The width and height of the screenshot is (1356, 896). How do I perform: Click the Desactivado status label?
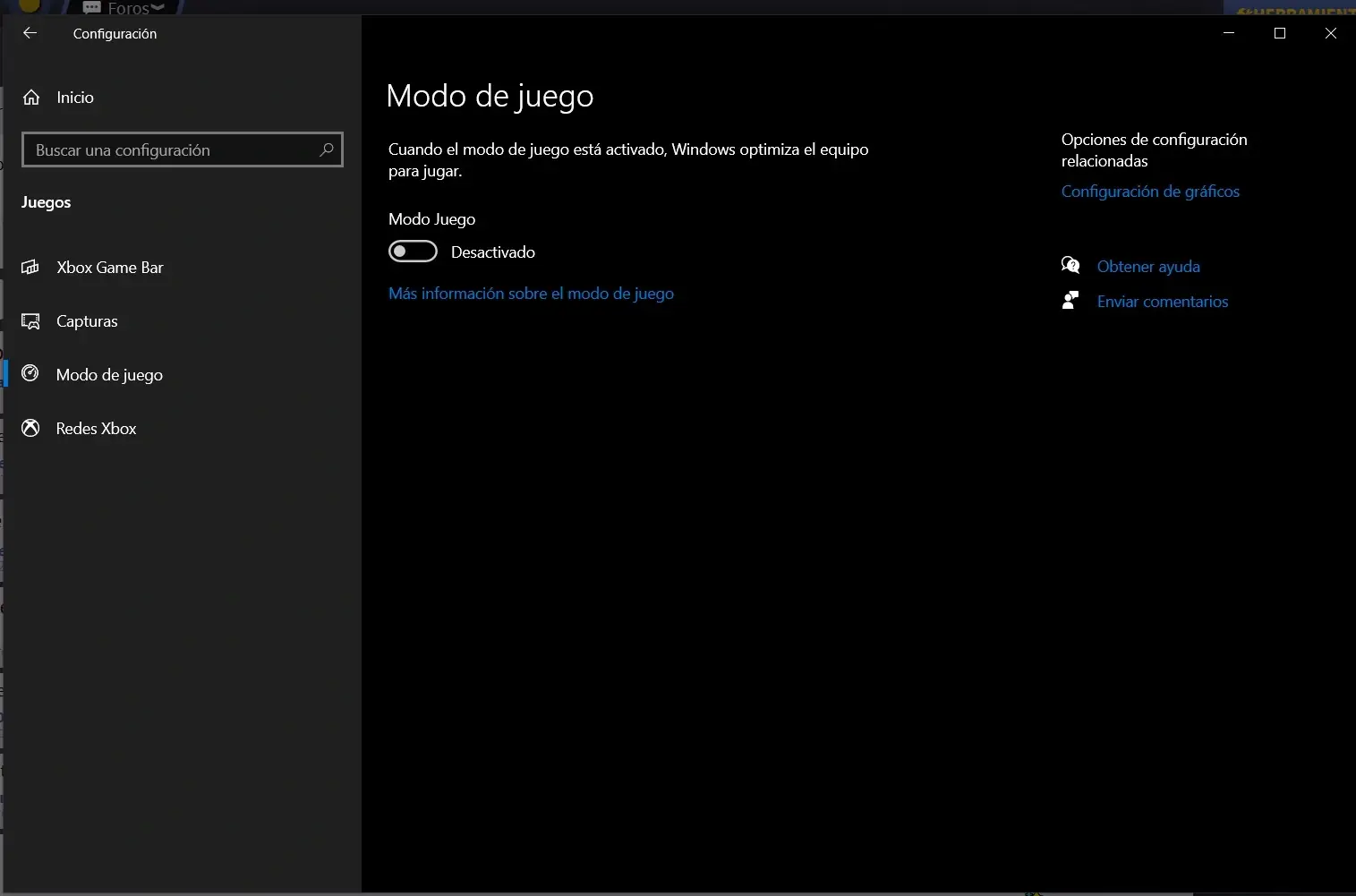pyautogui.click(x=493, y=252)
